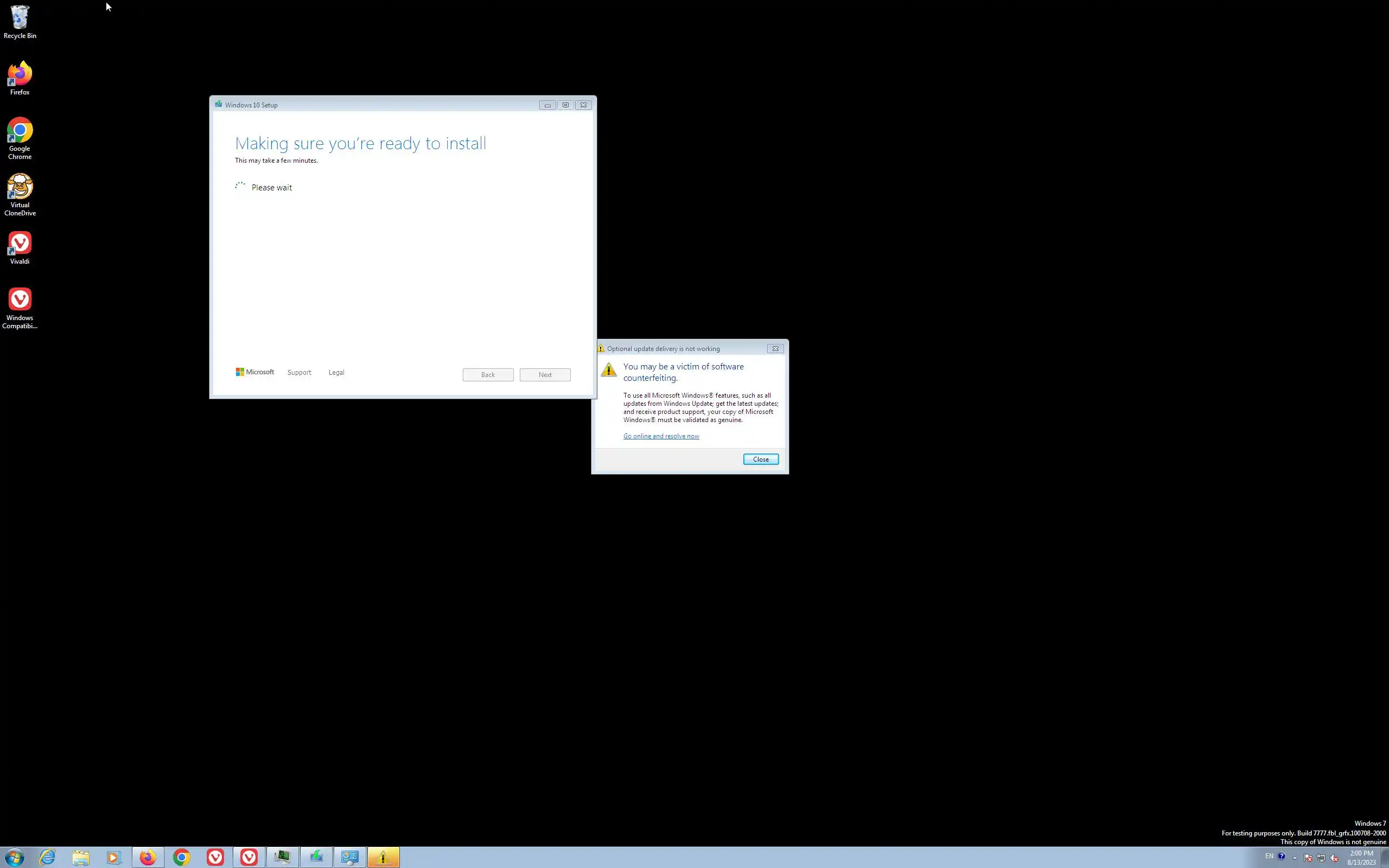Click the taskbar clock showing 2:00 PM
Image resolution: width=1389 pixels, height=868 pixels.
click(1361, 858)
